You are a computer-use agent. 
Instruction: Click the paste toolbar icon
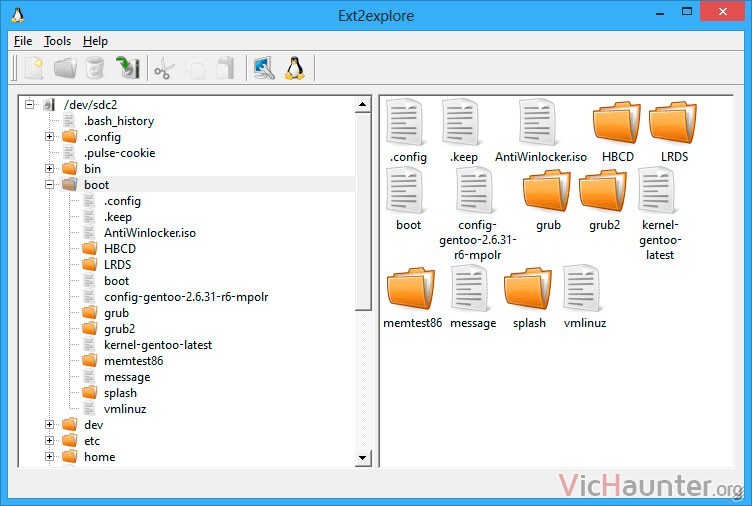225,68
